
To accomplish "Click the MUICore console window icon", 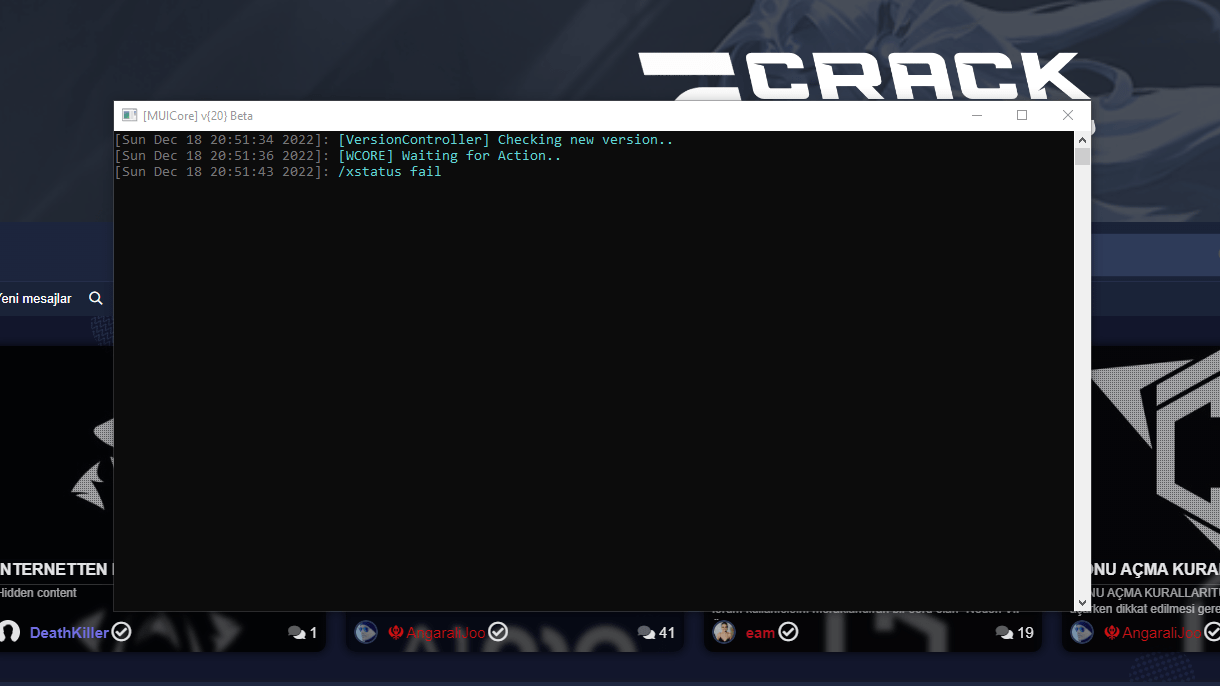I will (x=129, y=116).
